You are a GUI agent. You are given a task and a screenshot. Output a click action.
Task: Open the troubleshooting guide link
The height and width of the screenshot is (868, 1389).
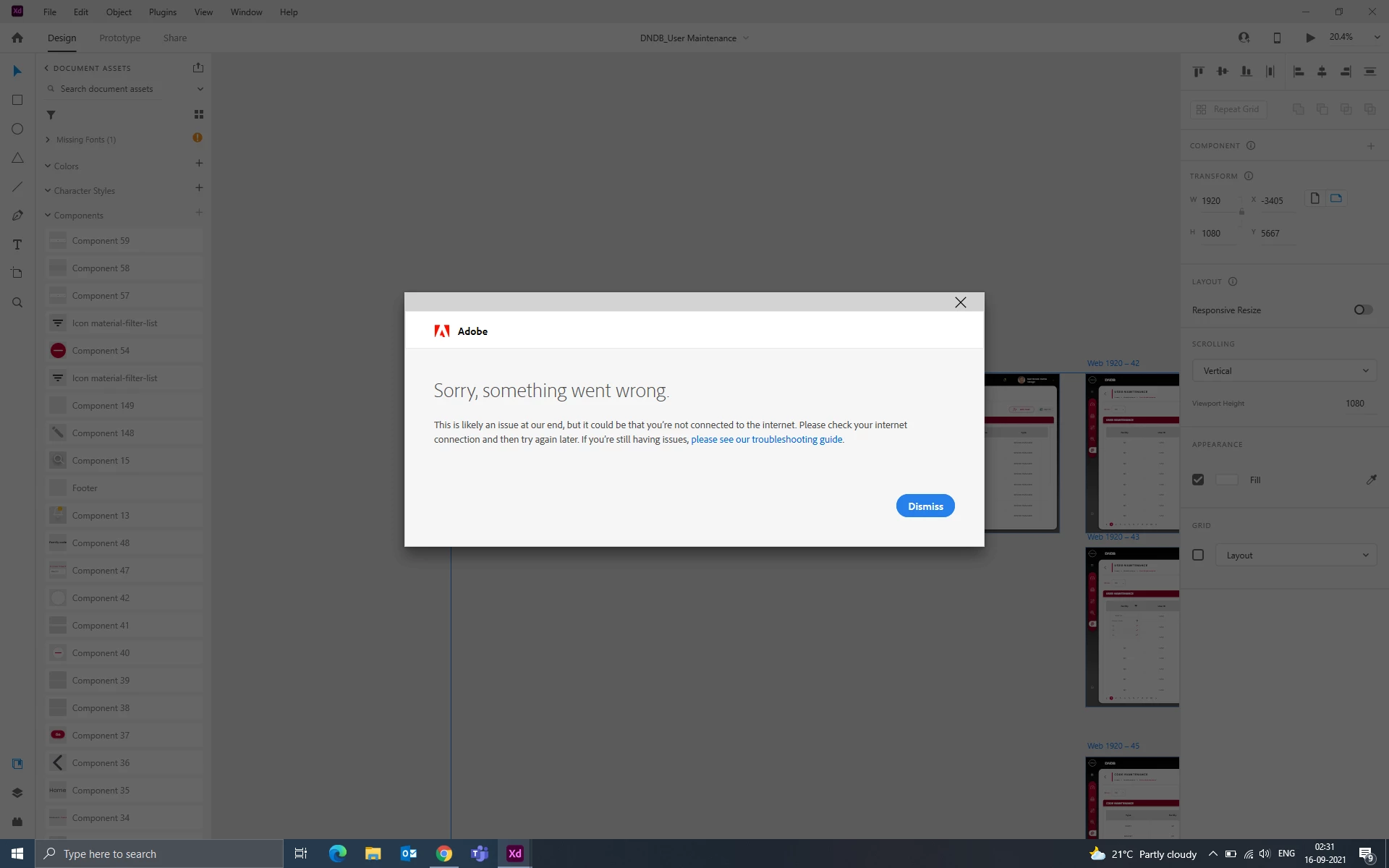(766, 439)
